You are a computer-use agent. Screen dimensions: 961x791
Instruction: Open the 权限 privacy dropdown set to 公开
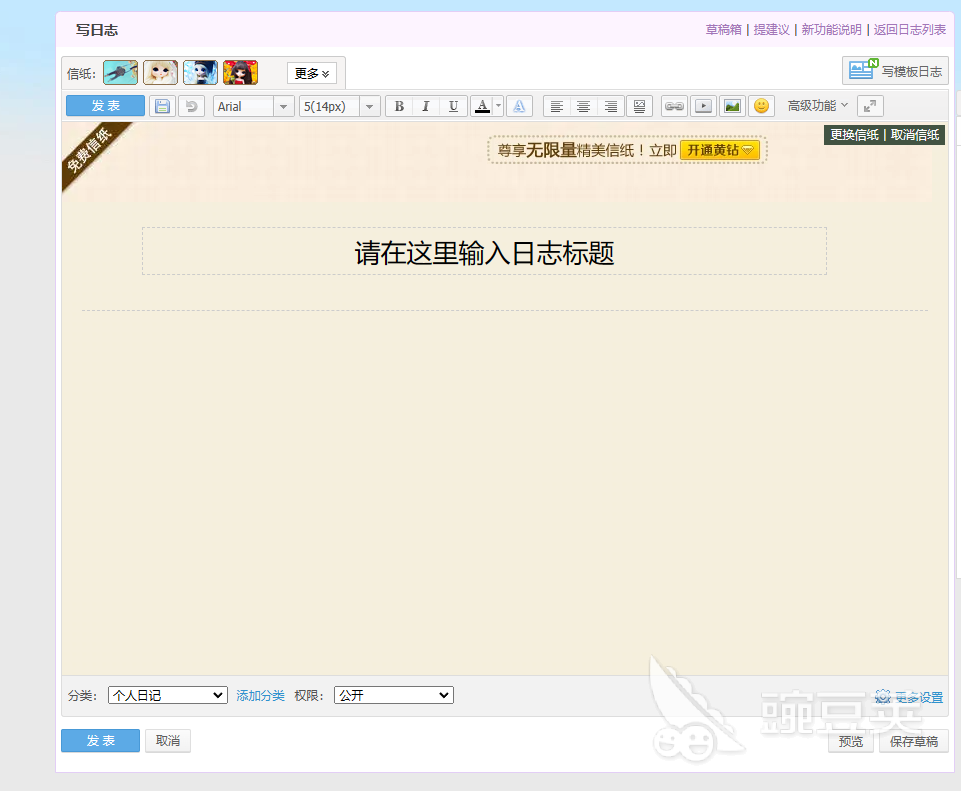393,694
